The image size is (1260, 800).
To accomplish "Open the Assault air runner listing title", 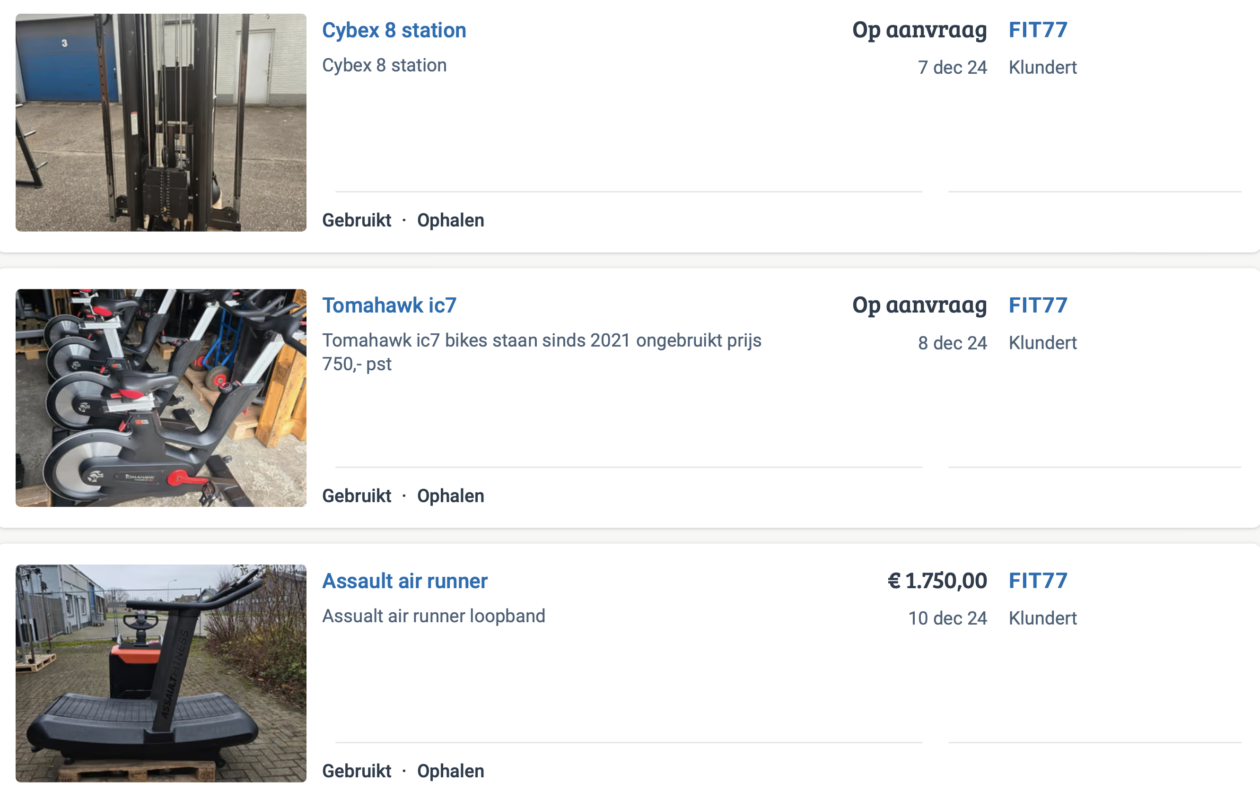I will tap(405, 581).
